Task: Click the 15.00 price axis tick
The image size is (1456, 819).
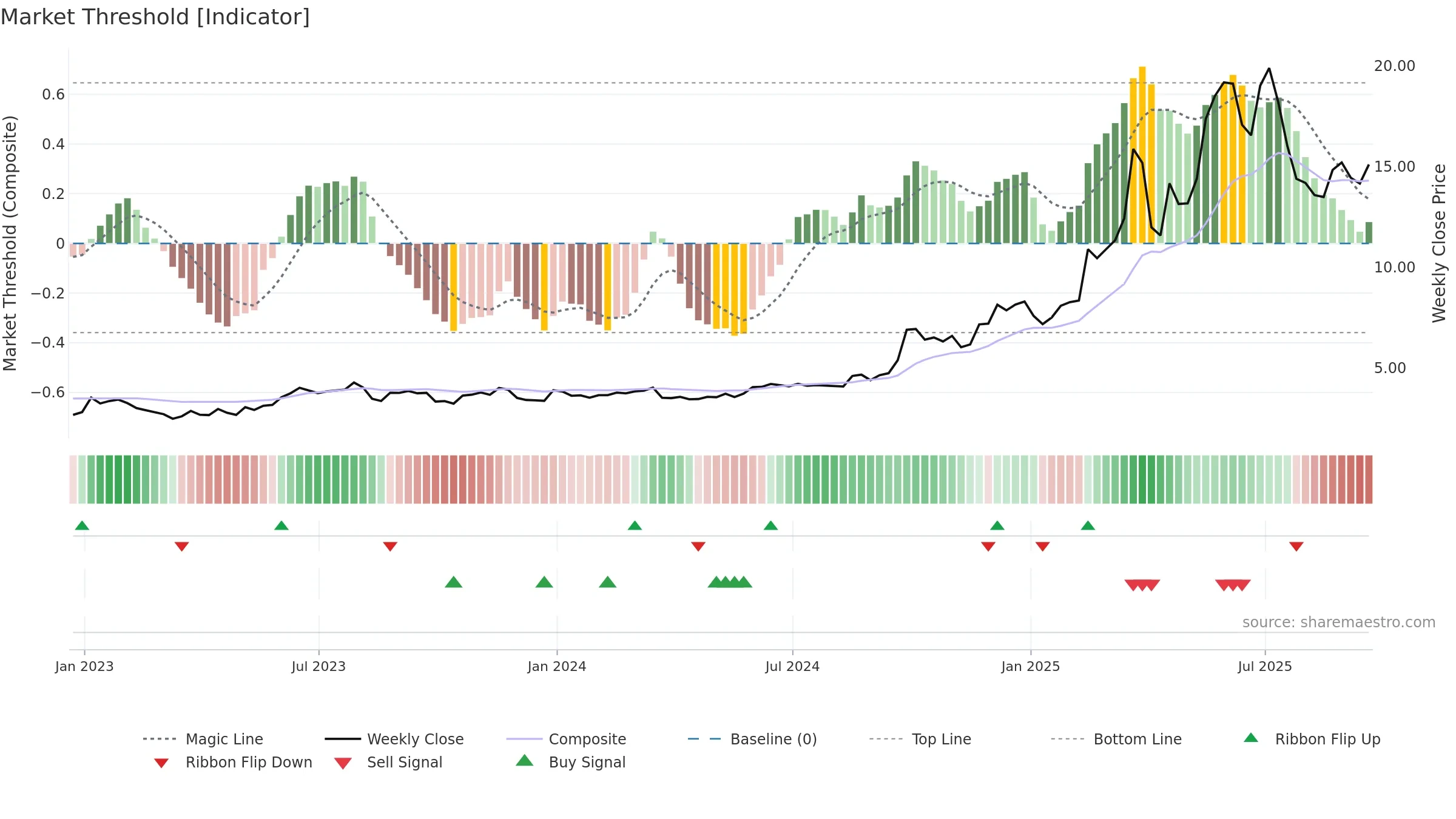Action: [x=1394, y=166]
